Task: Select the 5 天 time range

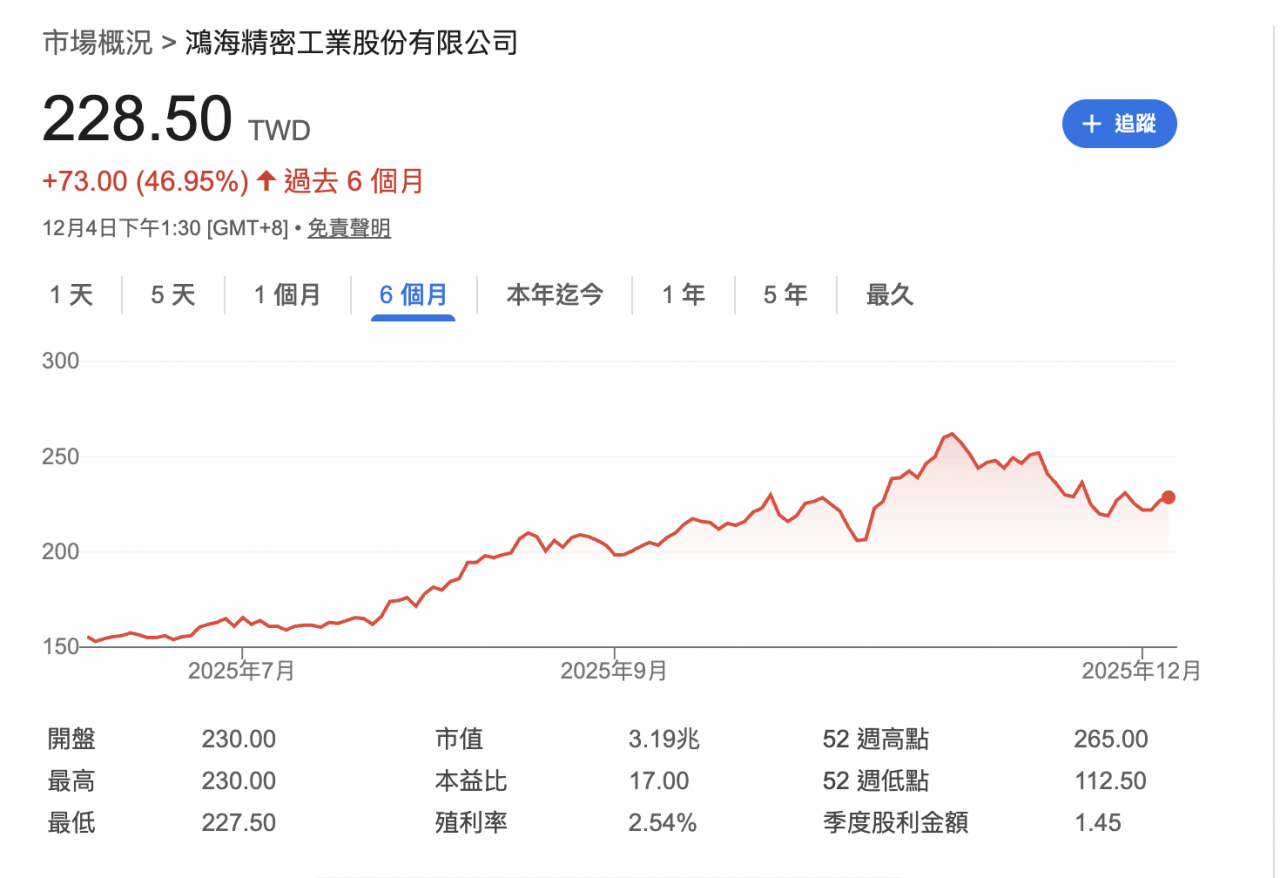Action: (173, 295)
